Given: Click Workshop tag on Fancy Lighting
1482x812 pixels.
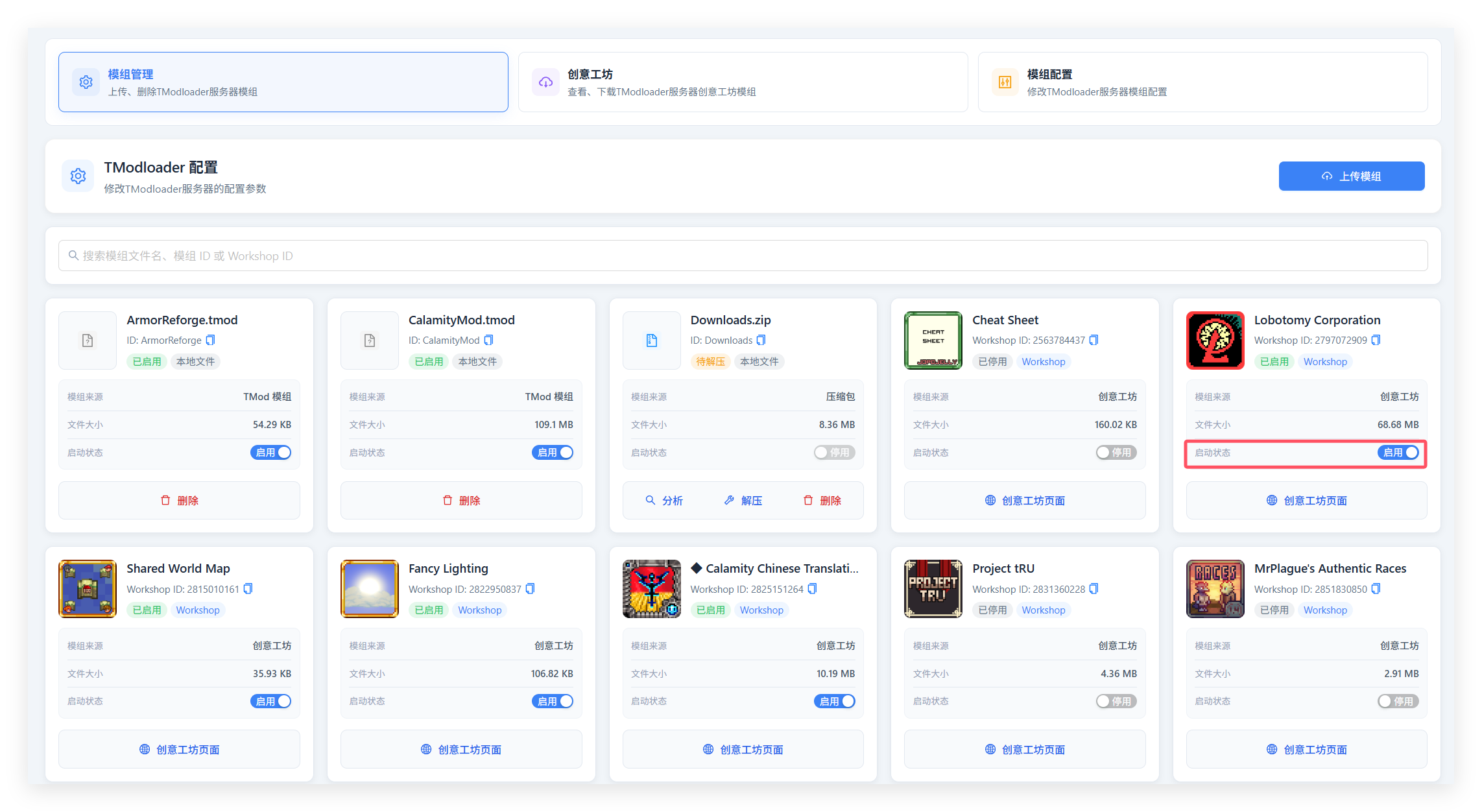Looking at the screenshot, I should coord(480,610).
